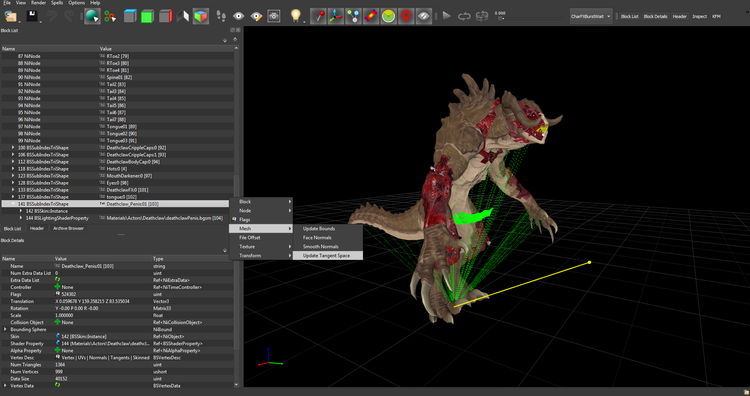Click Block List toolbar button
The height and width of the screenshot is (396, 750).
629,16
